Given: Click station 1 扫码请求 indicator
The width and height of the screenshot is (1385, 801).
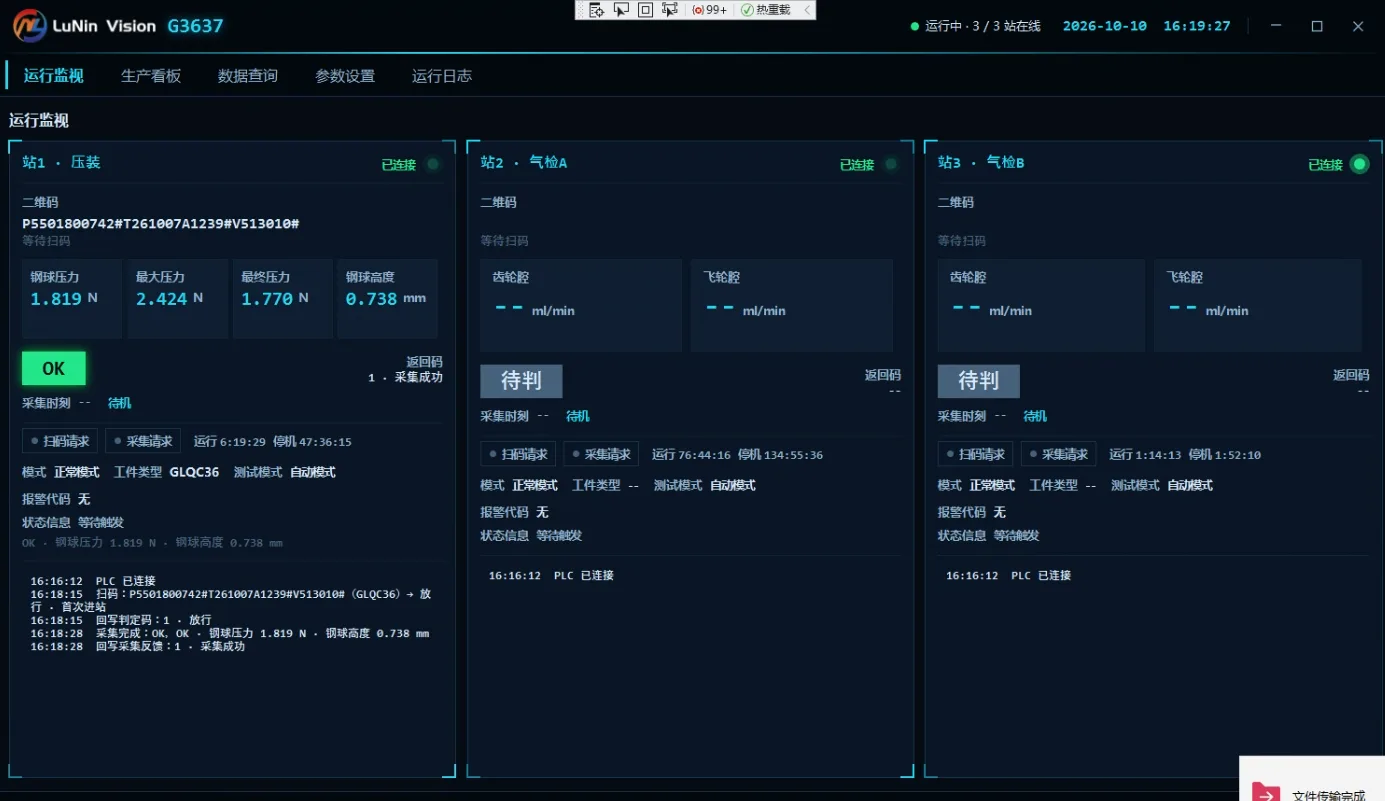Looking at the screenshot, I should point(60,441).
